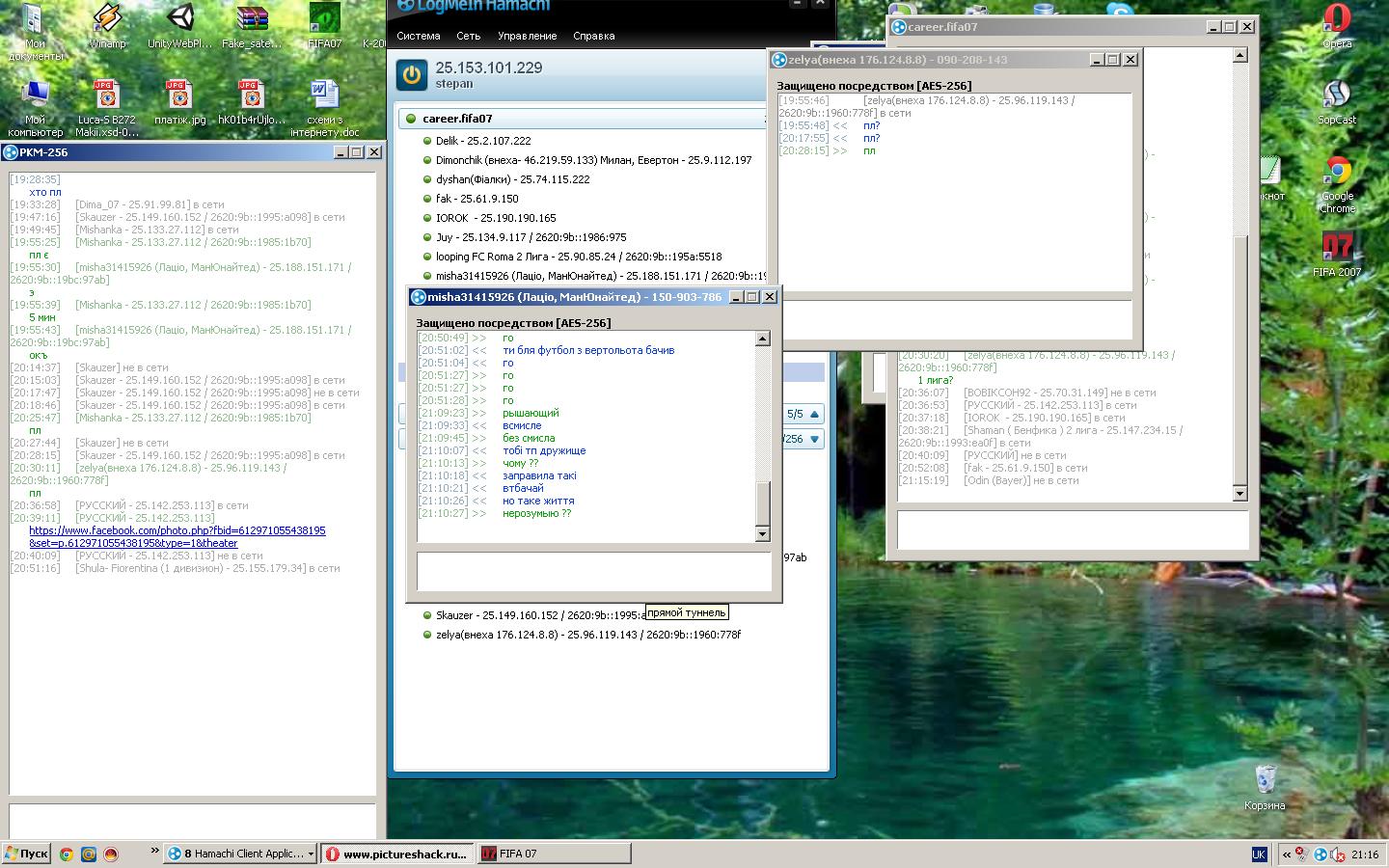Screen dimensions: 1389x868
Task: Open the Система menu
Action: [x=418, y=36]
